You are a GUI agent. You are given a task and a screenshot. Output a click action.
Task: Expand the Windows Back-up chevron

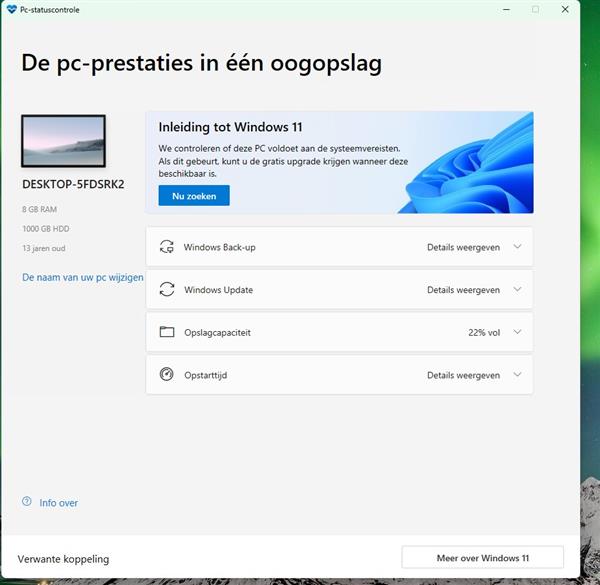pyautogui.click(x=517, y=247)
